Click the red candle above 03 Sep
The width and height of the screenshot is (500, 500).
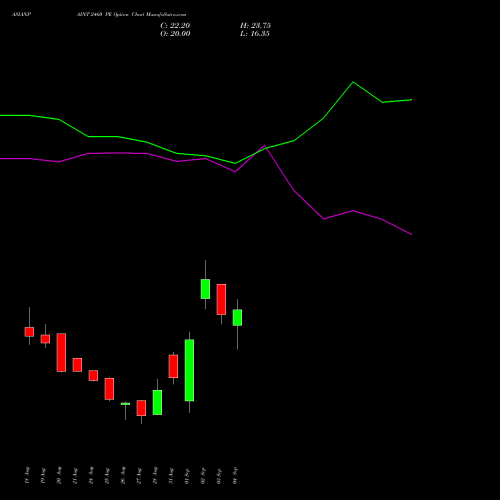[221, 299]
